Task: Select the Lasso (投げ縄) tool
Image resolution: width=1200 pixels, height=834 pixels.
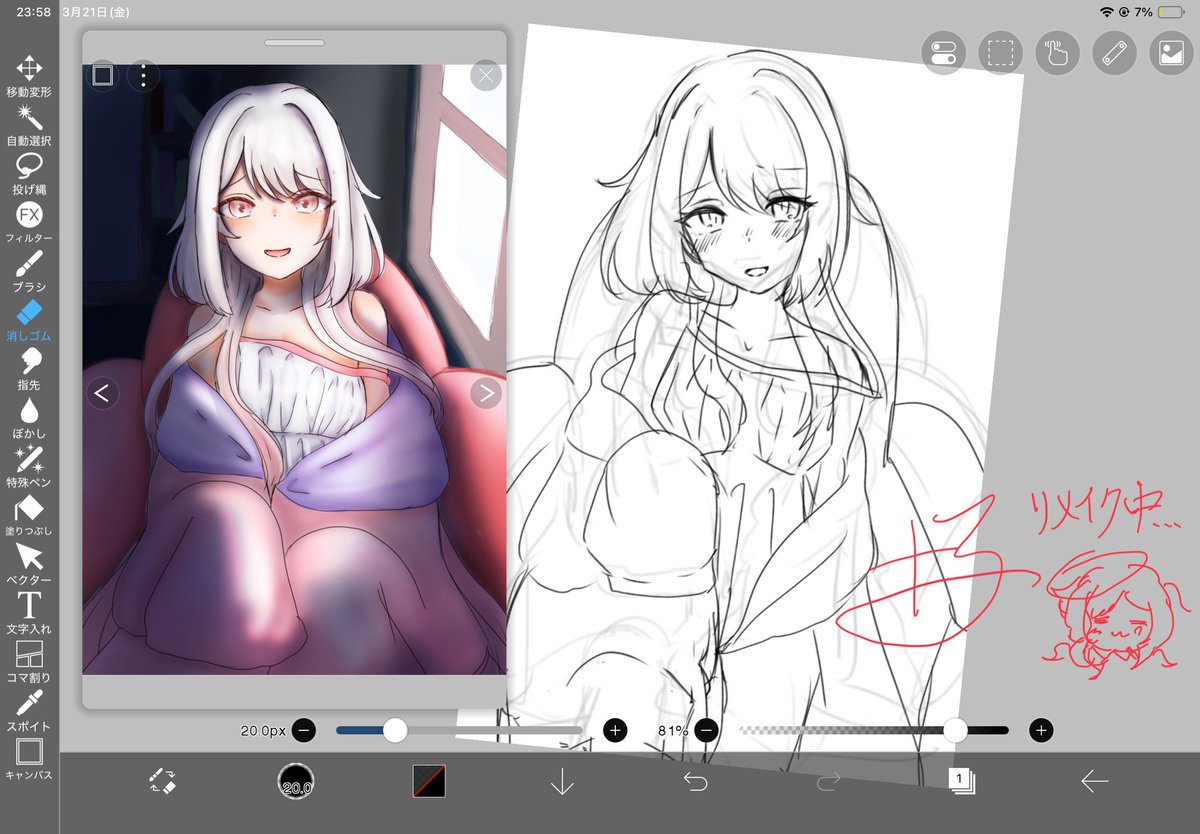Action: point(29,174)
